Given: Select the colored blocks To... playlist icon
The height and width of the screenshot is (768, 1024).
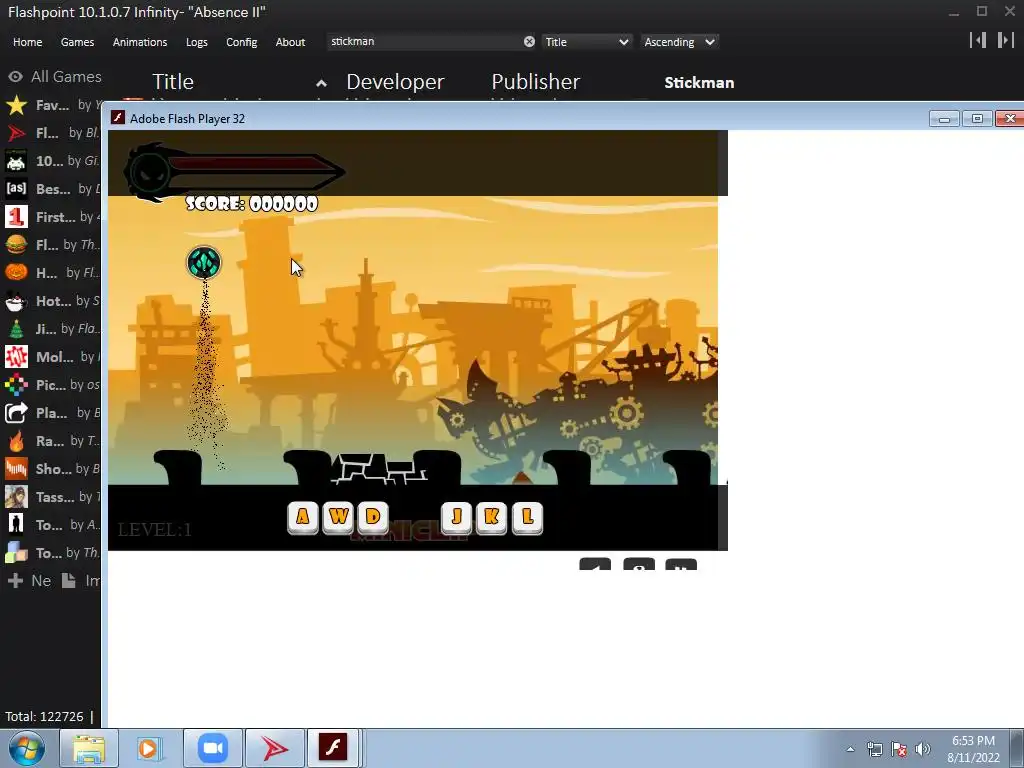Looking at the screenshot, I should 16,553.
